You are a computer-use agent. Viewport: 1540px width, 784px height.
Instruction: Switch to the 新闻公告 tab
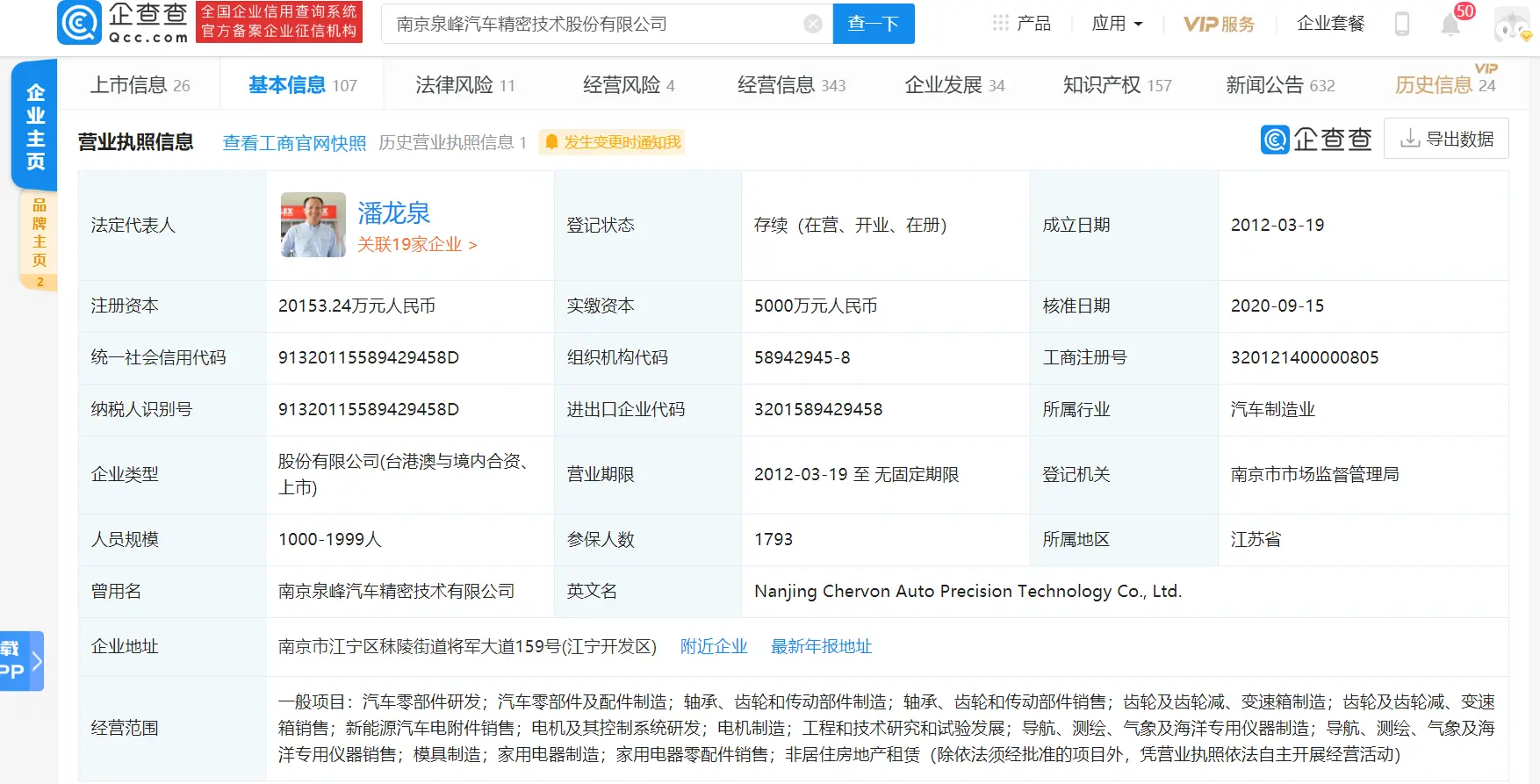click(x=1280, y=85)
